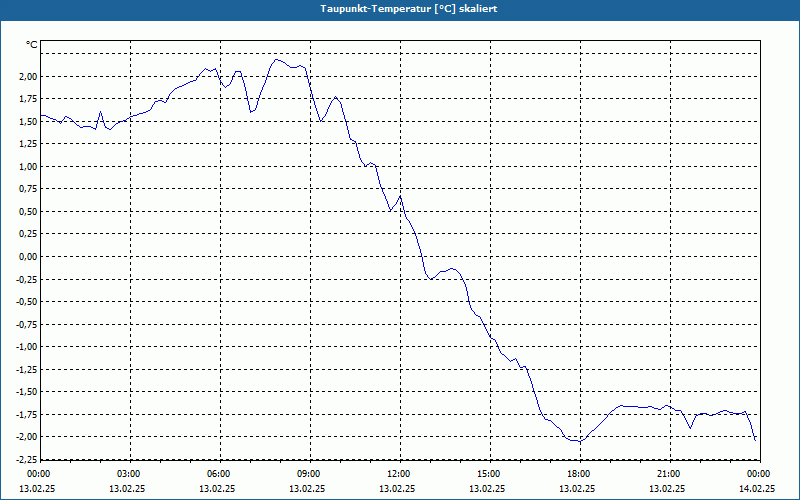This screenshot has width=800, height=500.
Task: Select the -1,00 y-axis label
Action: click(28, 346)
